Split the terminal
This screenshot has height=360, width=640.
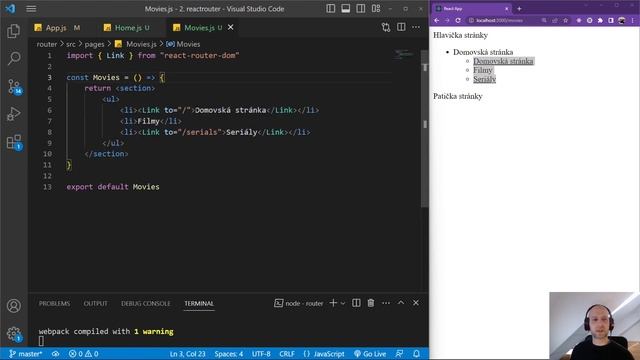pos(356,303)
